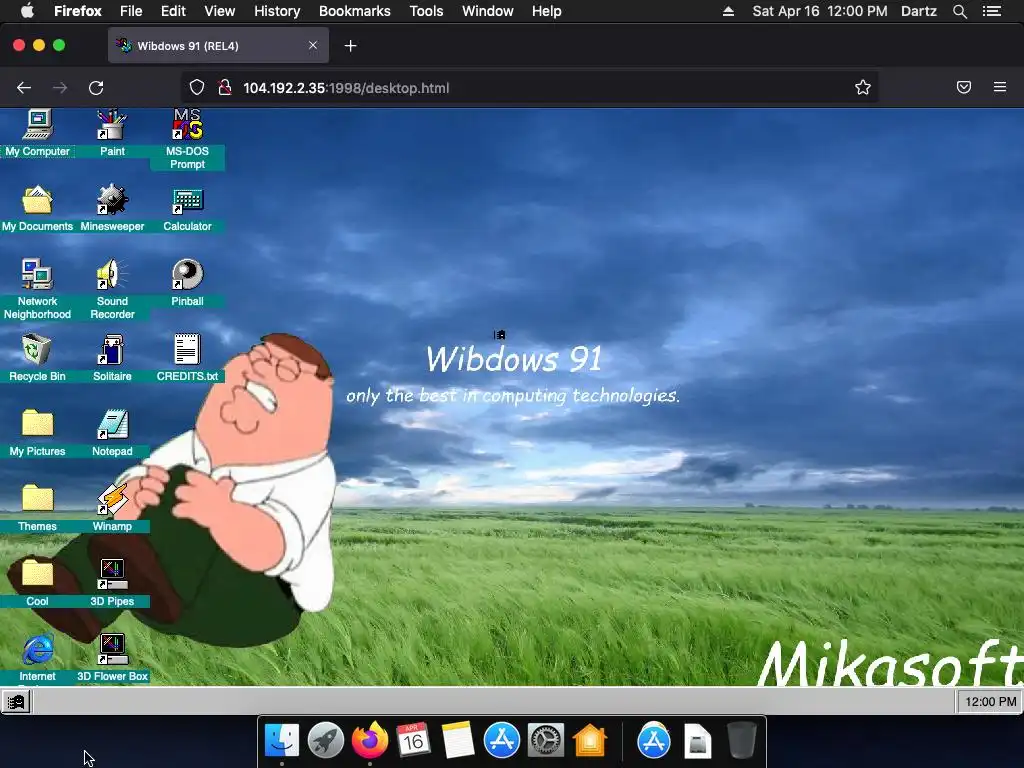Open the Internet Explorer icon
This screenshot has height=768, width=1024.
point(37,658)
